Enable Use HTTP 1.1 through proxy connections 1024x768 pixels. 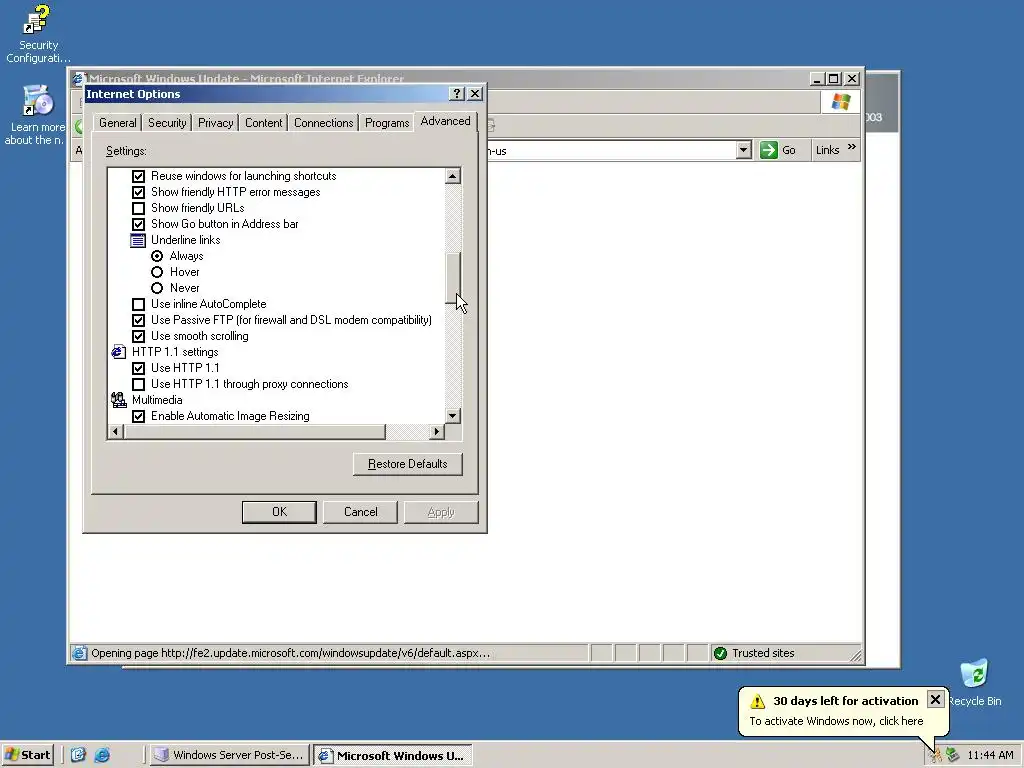coord(138,384)
